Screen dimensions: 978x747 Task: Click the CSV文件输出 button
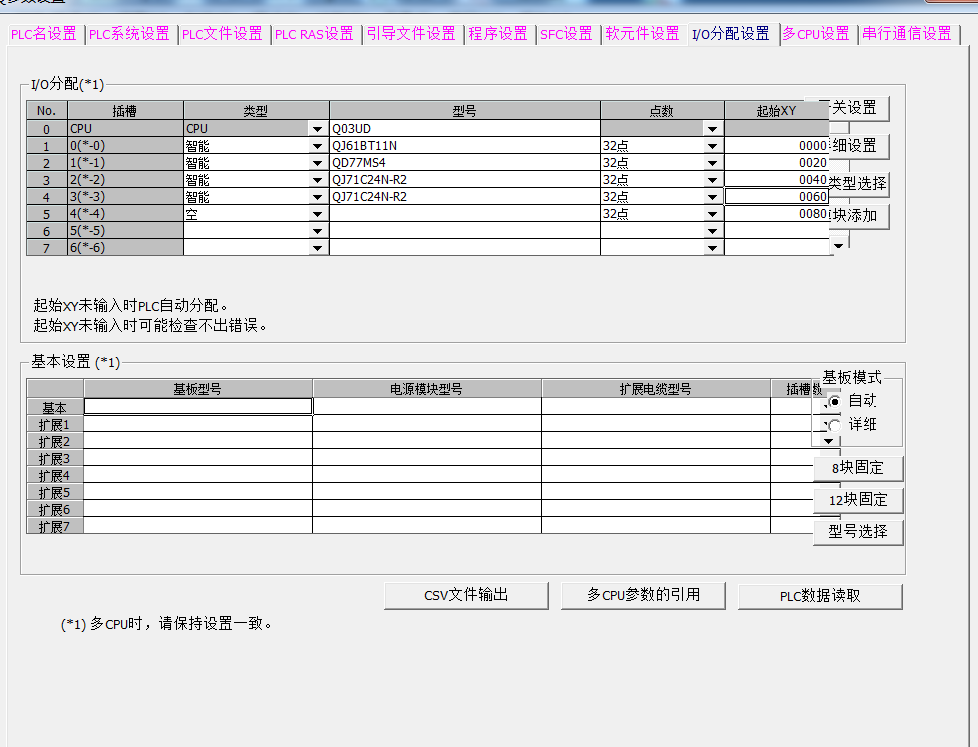click(x=466, y=595)
